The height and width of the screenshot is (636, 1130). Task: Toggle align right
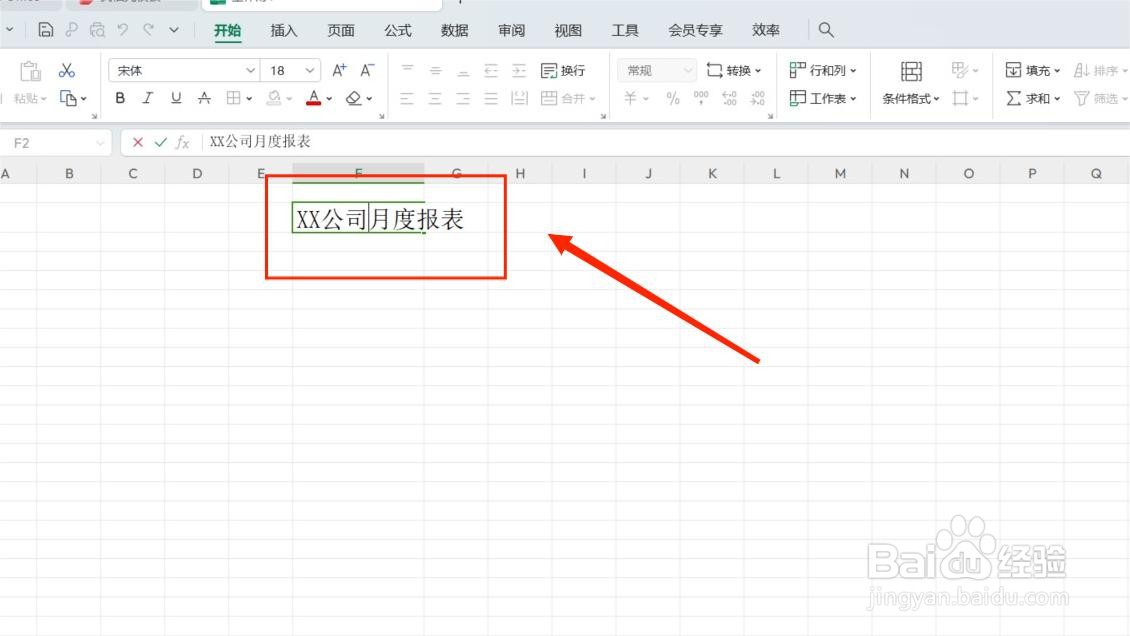tap(463, 98)
